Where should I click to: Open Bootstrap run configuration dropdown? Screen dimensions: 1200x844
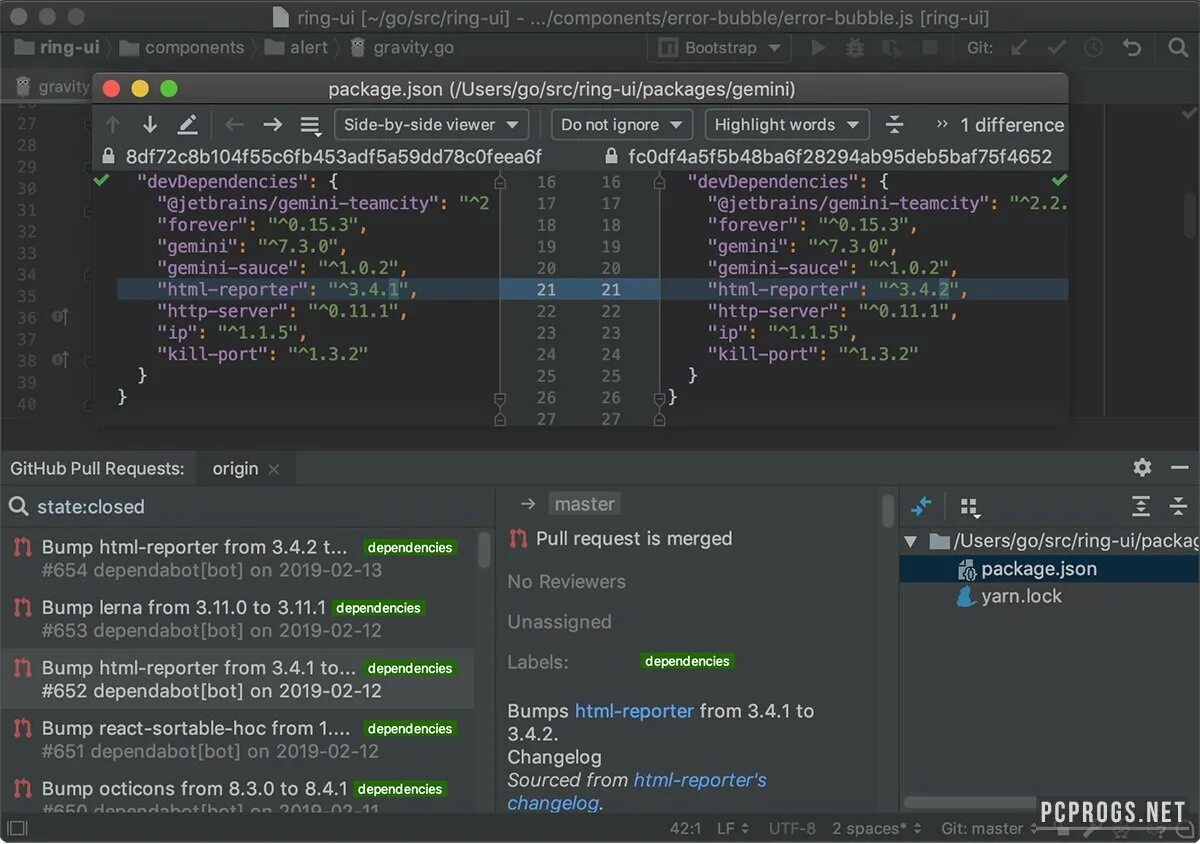(719, 47)
